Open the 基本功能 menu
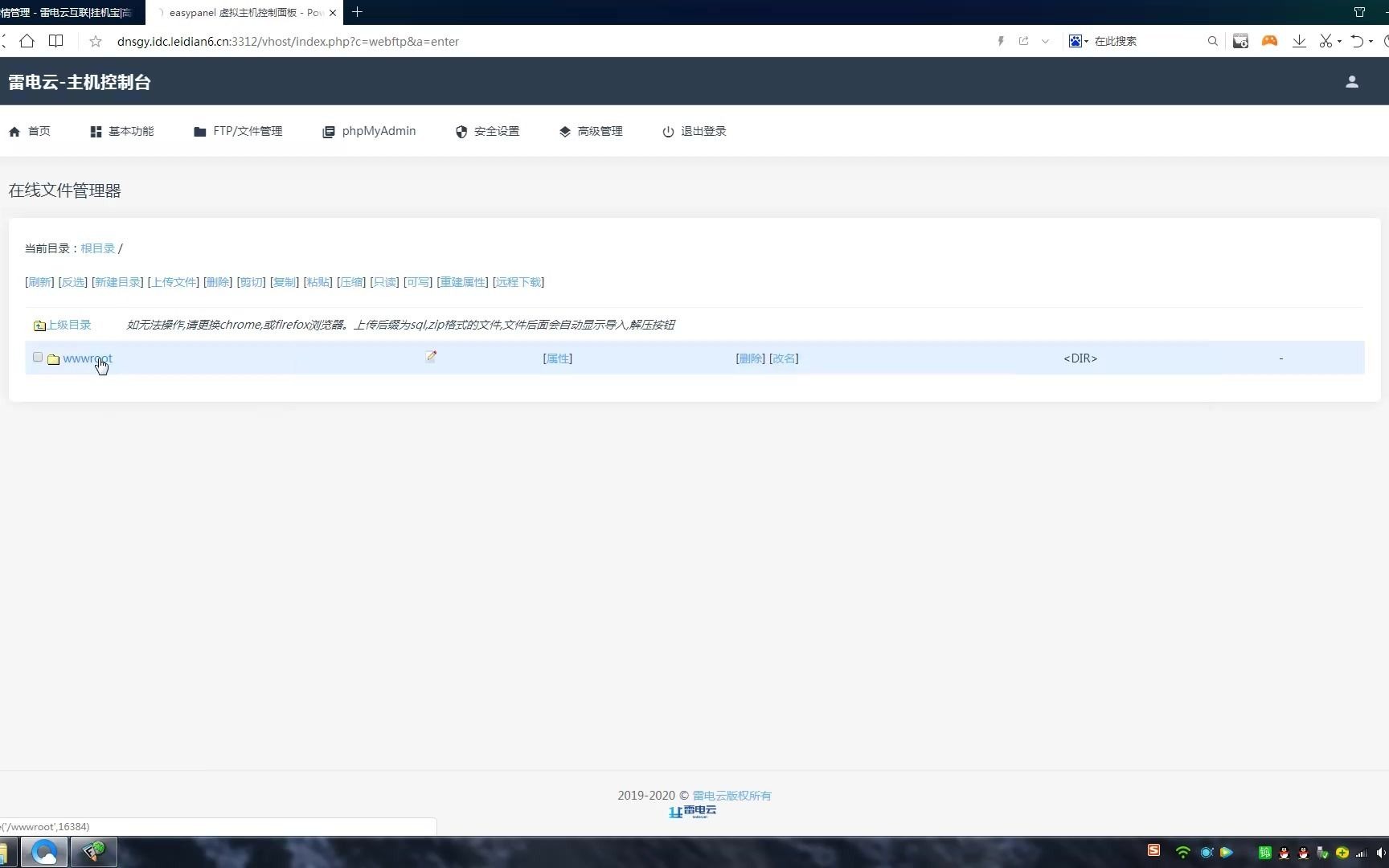The height and width of the screenshot is (868, 1389). (122, 131)
